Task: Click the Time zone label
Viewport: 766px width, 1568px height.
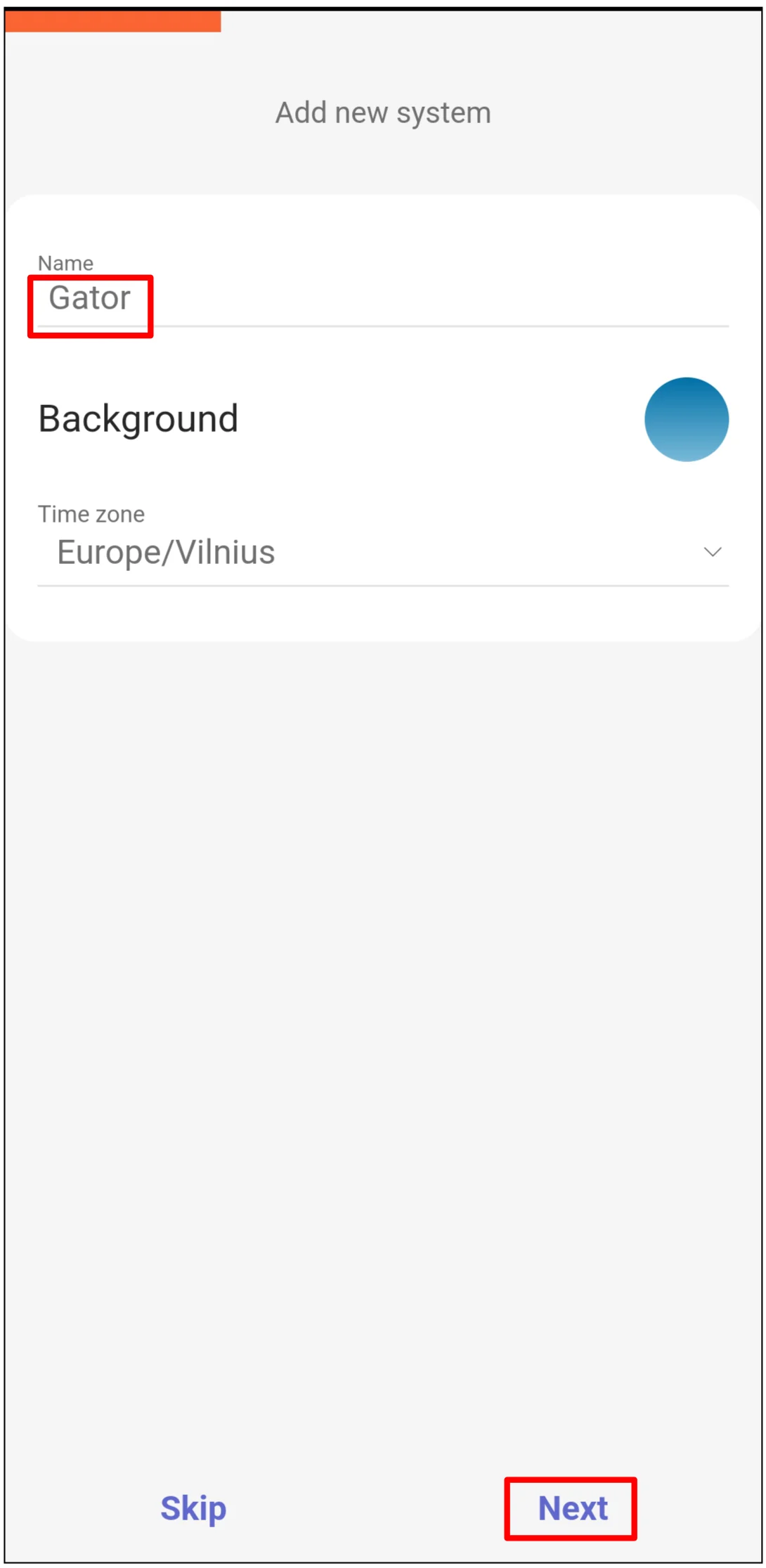Action: pyautogui.click(x=91, y=514)
